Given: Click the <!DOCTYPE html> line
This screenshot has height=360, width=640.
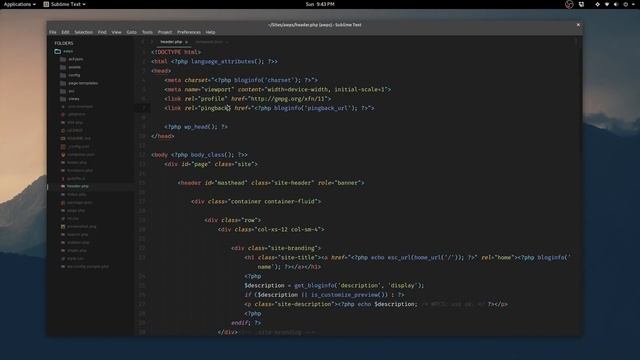Looking at the screenshot, I should pos(176,52).
